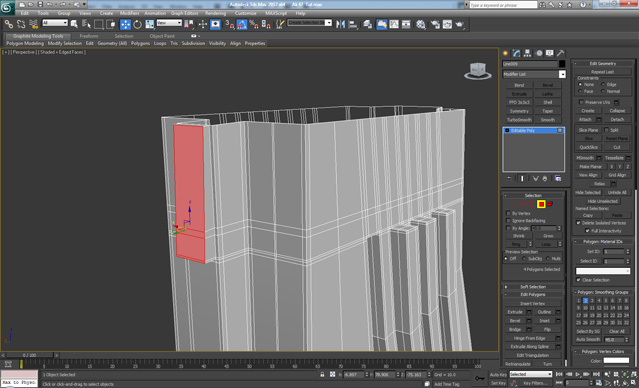
Task: Select Border sub-object level icon
Action: point(532,204)
